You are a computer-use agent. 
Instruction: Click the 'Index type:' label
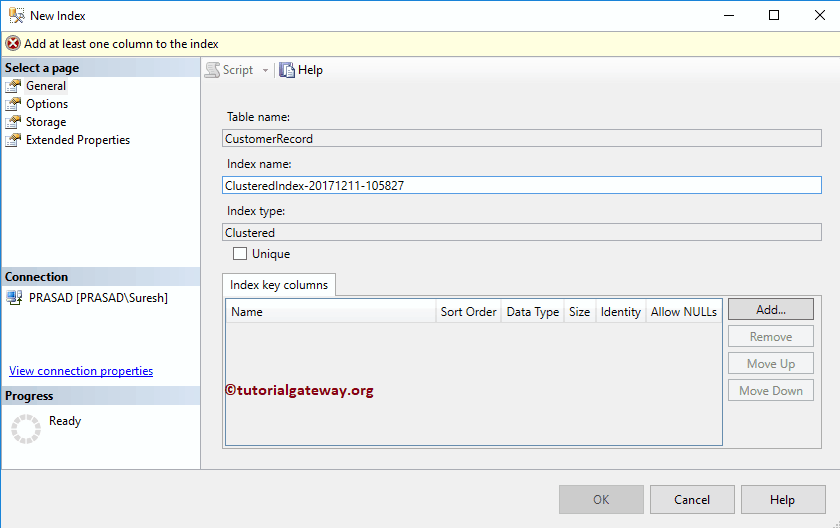(256, 211)
